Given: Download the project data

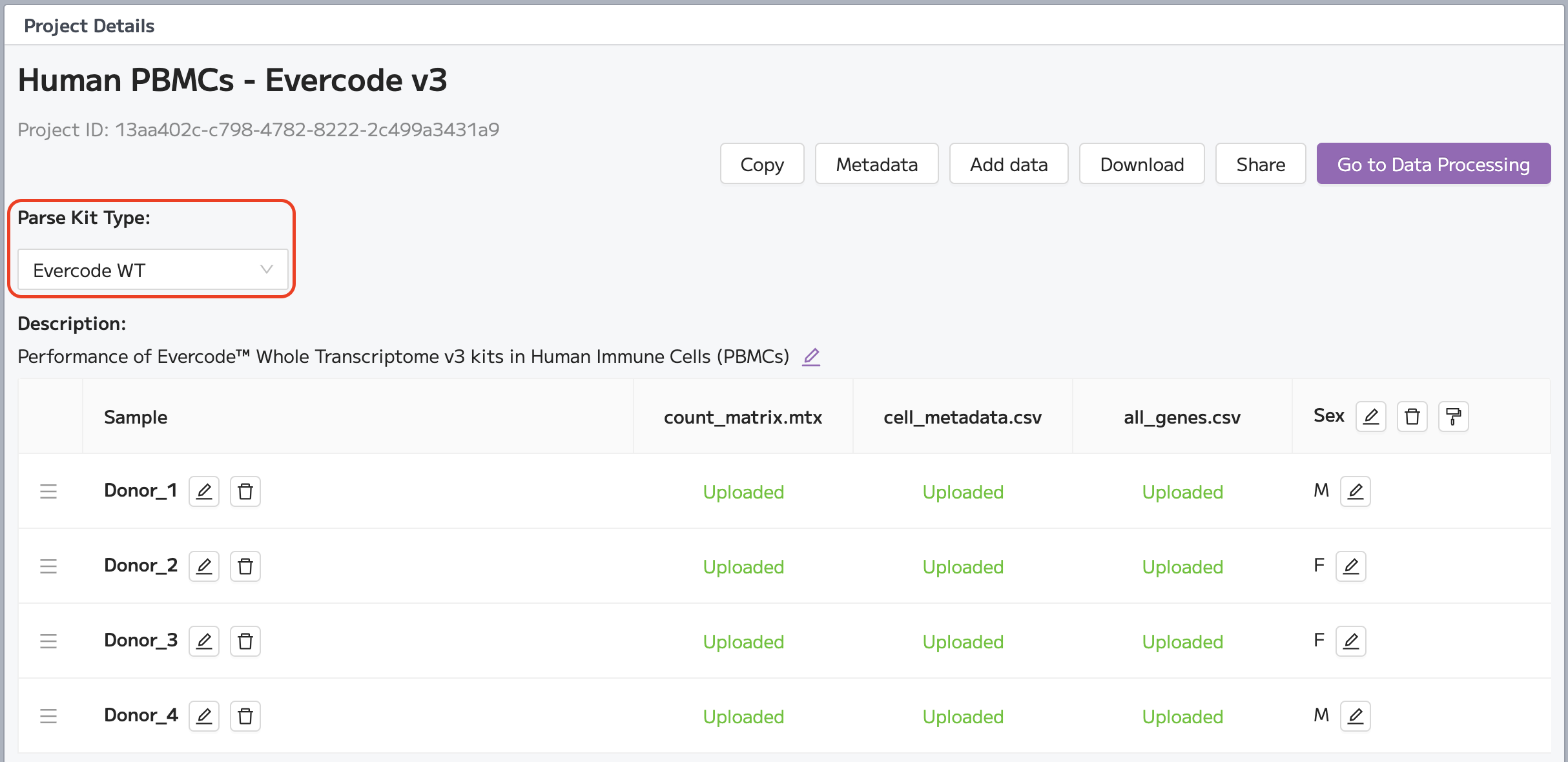Looking at the screenshot, I should 1142,164.
